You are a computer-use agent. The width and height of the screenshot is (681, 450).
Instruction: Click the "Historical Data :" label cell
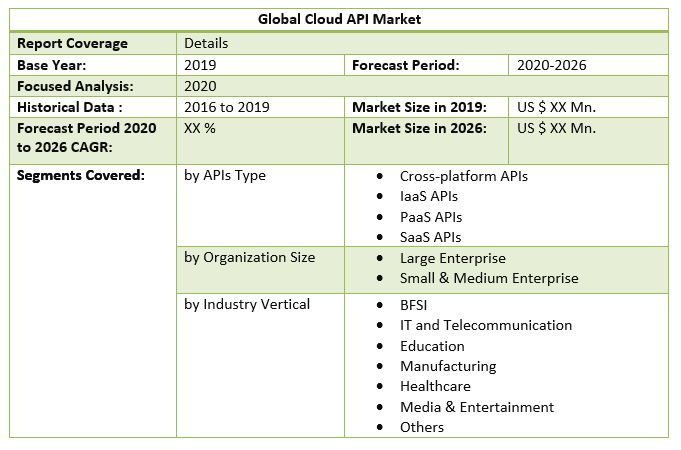(x=69, y=107)
